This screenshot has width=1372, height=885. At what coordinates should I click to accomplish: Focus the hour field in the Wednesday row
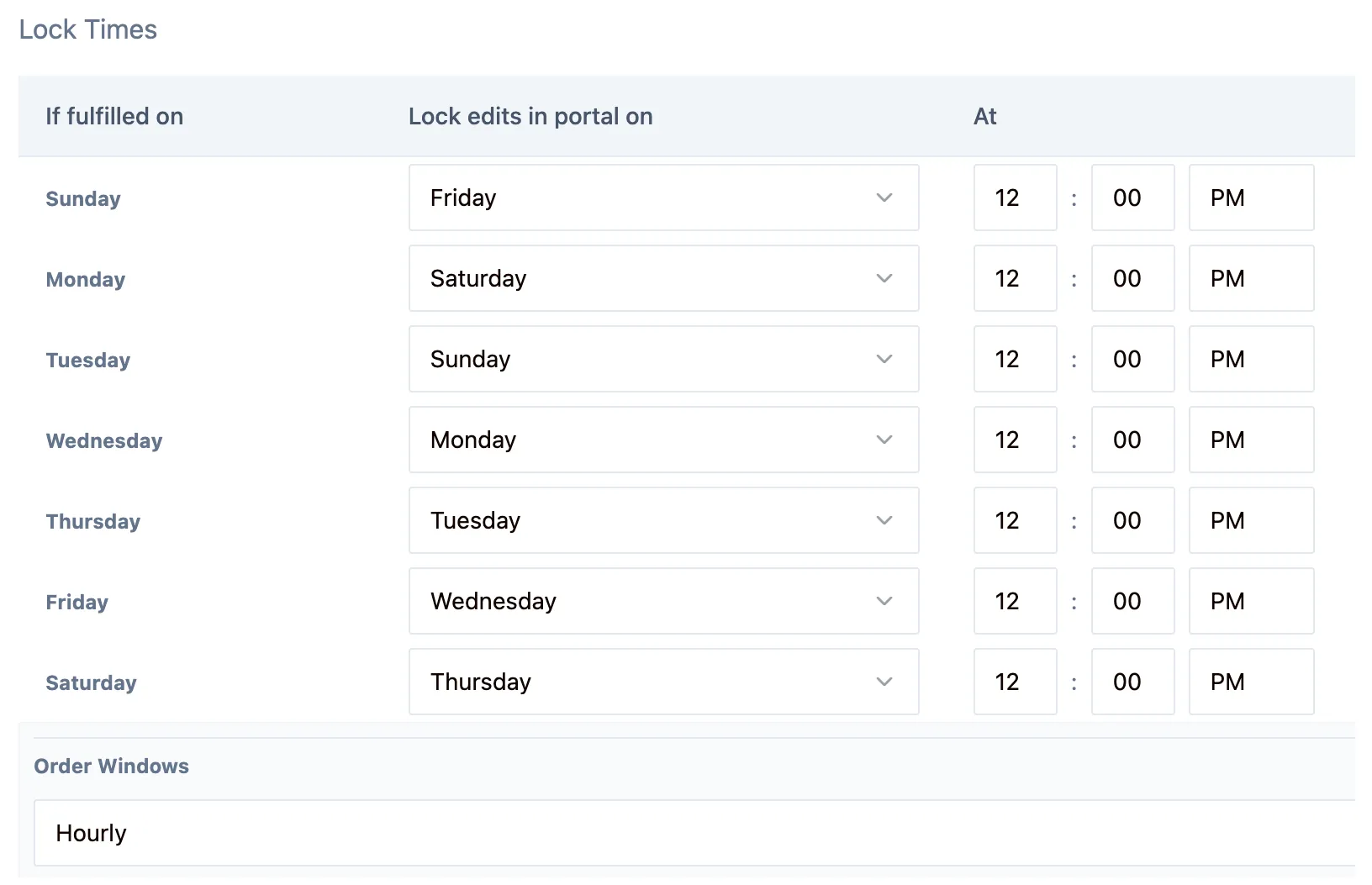(1015, 440)
